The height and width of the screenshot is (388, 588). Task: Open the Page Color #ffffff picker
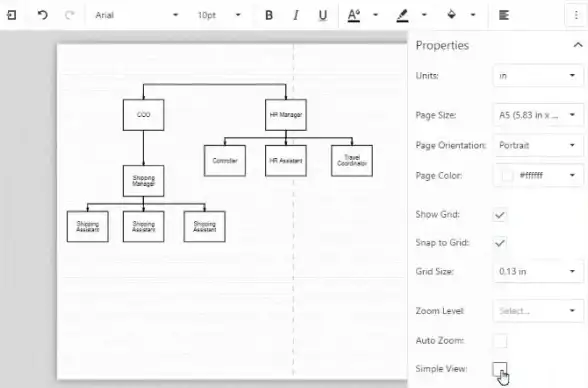[x=538, y=175]
